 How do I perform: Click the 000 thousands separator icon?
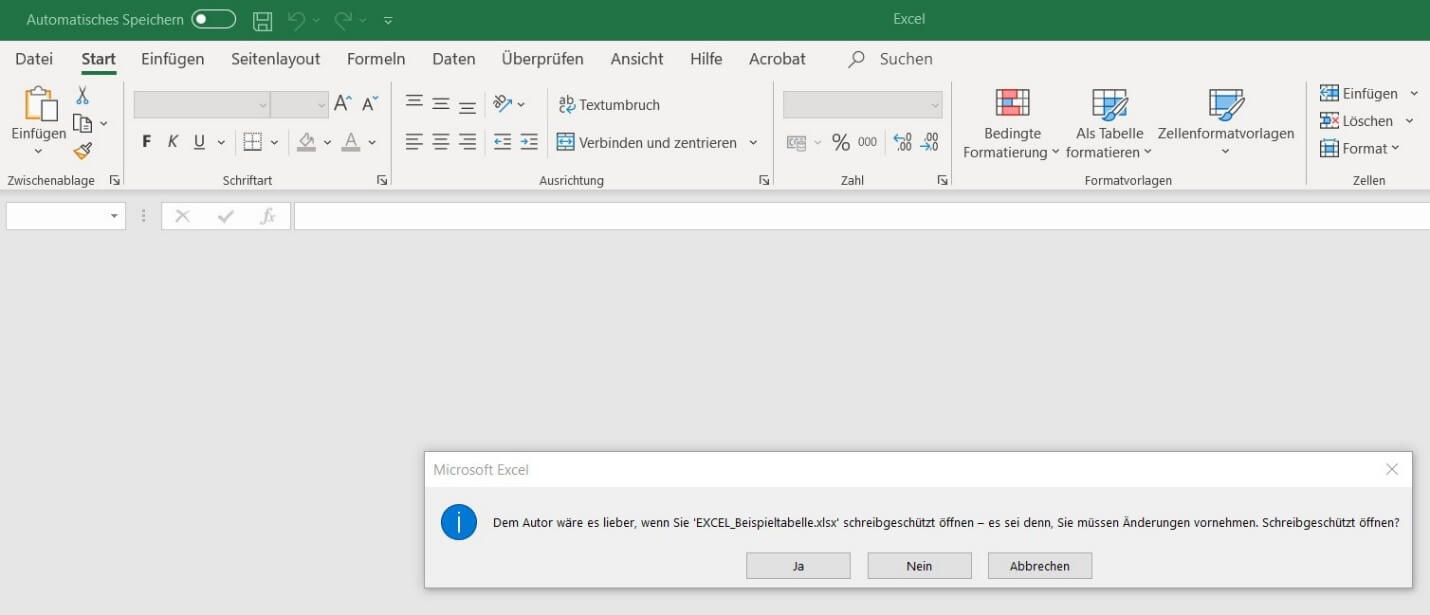(x=868, y=142)
